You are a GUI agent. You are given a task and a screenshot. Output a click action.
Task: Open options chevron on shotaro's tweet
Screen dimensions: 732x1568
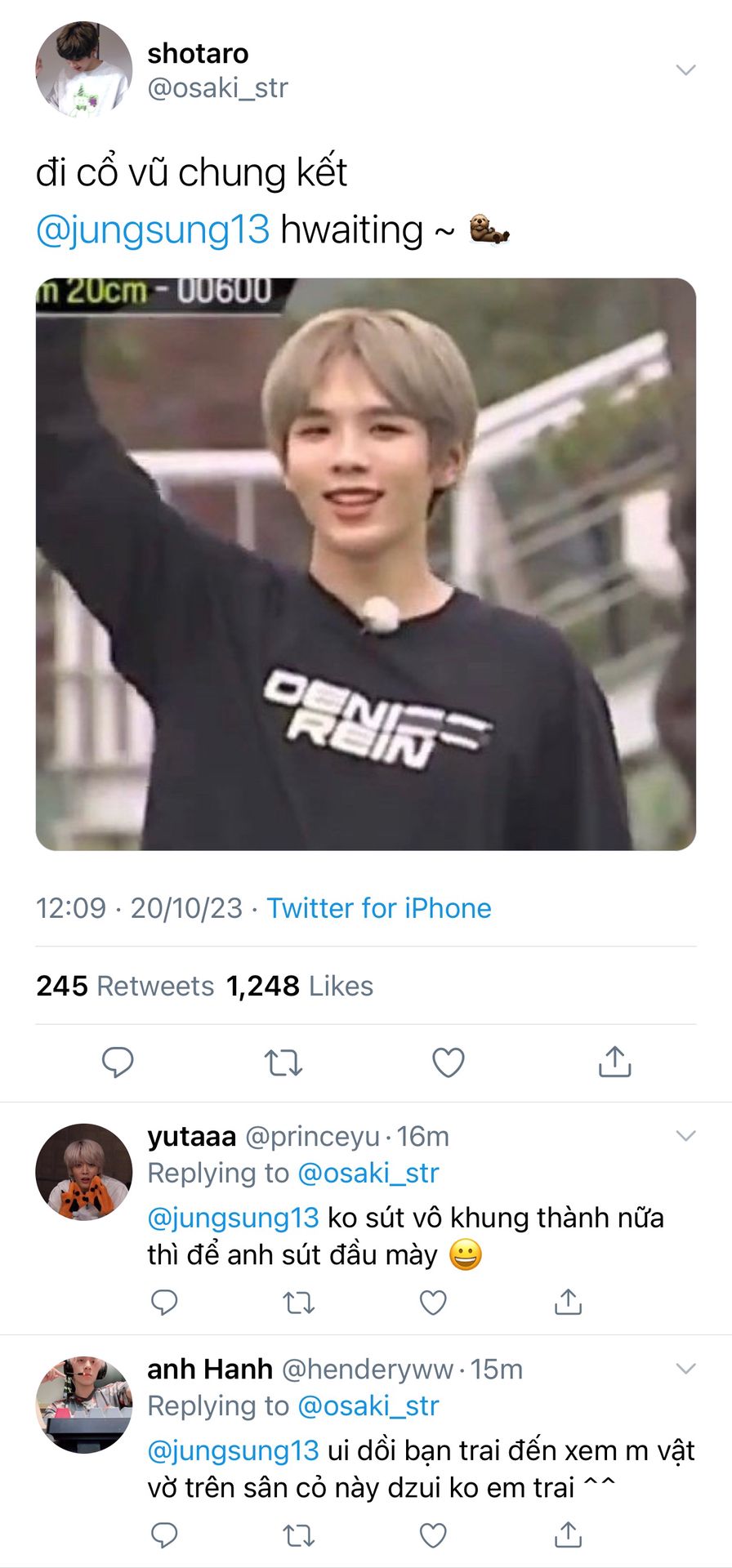(x=685, y=70)
